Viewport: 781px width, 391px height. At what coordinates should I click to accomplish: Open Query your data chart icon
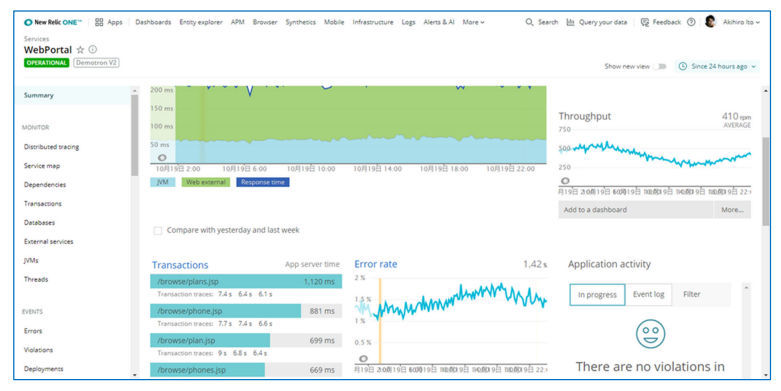pos(570,22)
